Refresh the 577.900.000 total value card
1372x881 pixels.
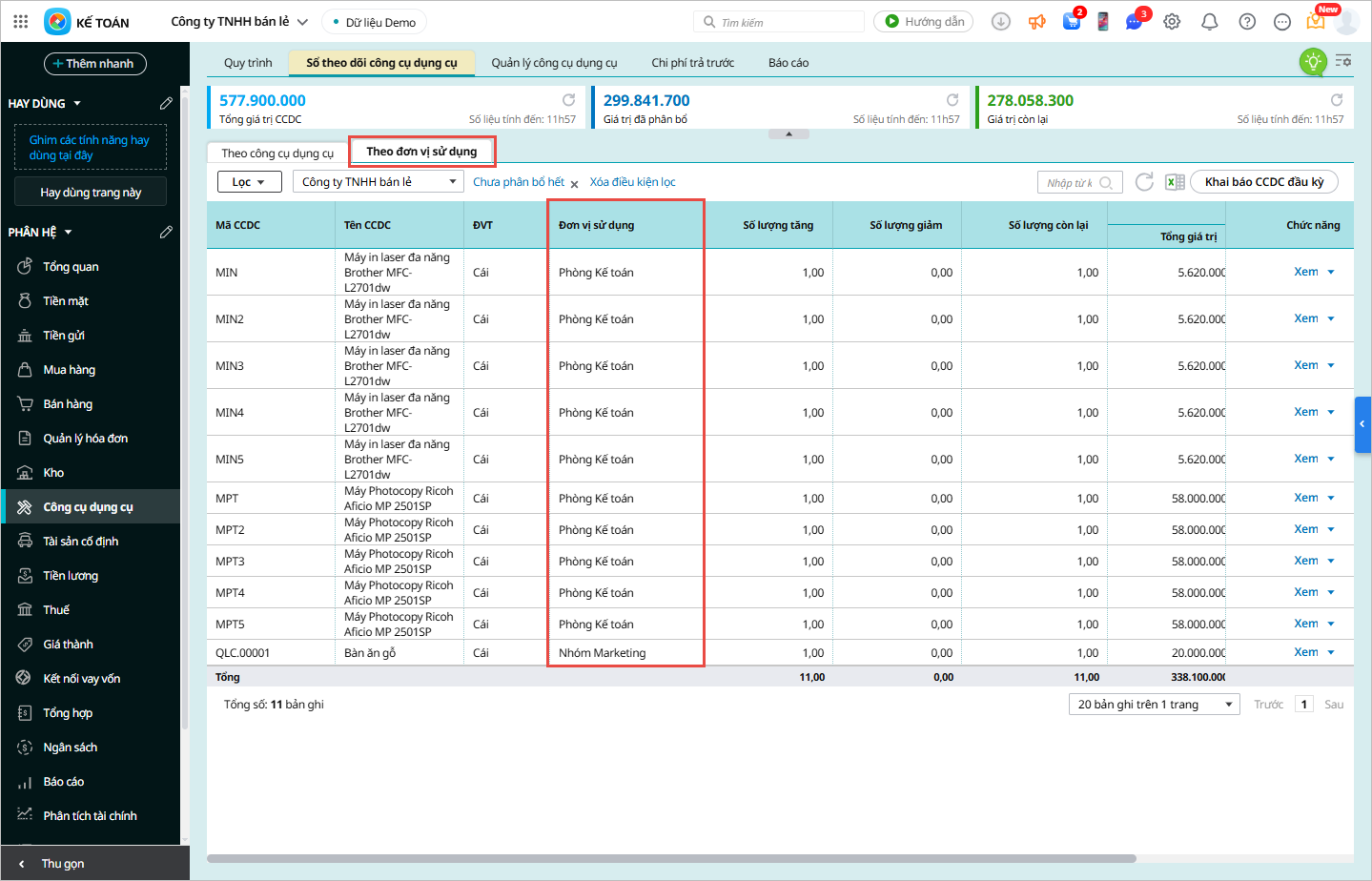[568, 100]
